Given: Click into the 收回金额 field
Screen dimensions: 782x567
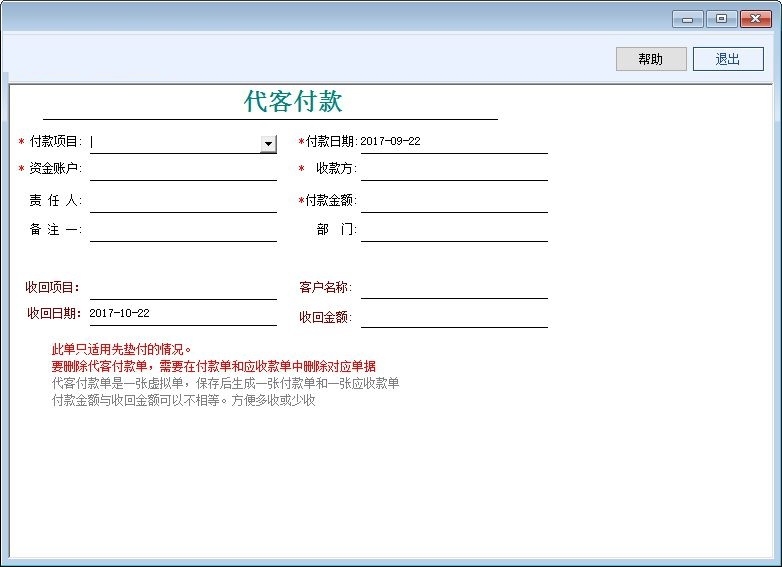Looking at the screenshot, I should (x=454, y=317).
